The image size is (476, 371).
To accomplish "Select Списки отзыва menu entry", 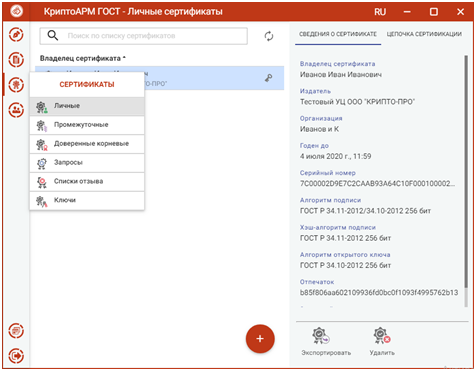I will 87,182.
